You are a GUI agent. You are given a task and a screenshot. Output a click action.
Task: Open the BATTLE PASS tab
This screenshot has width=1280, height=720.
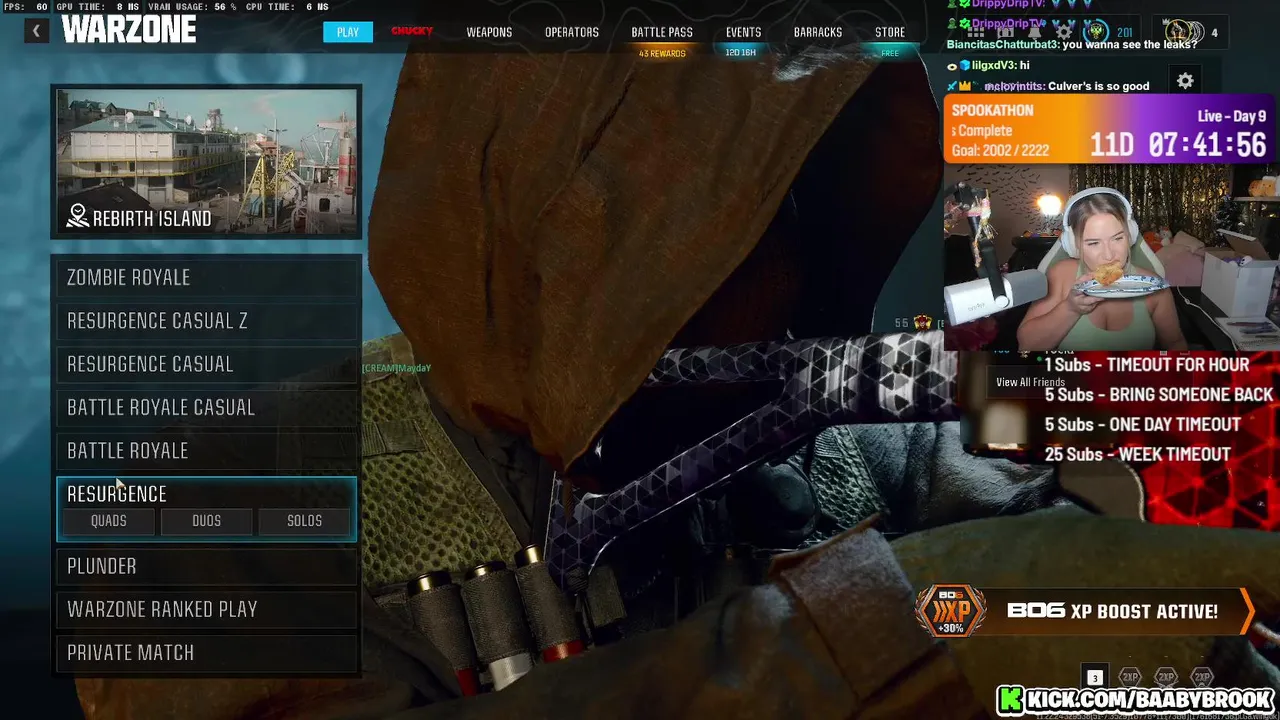coord(662,32)
